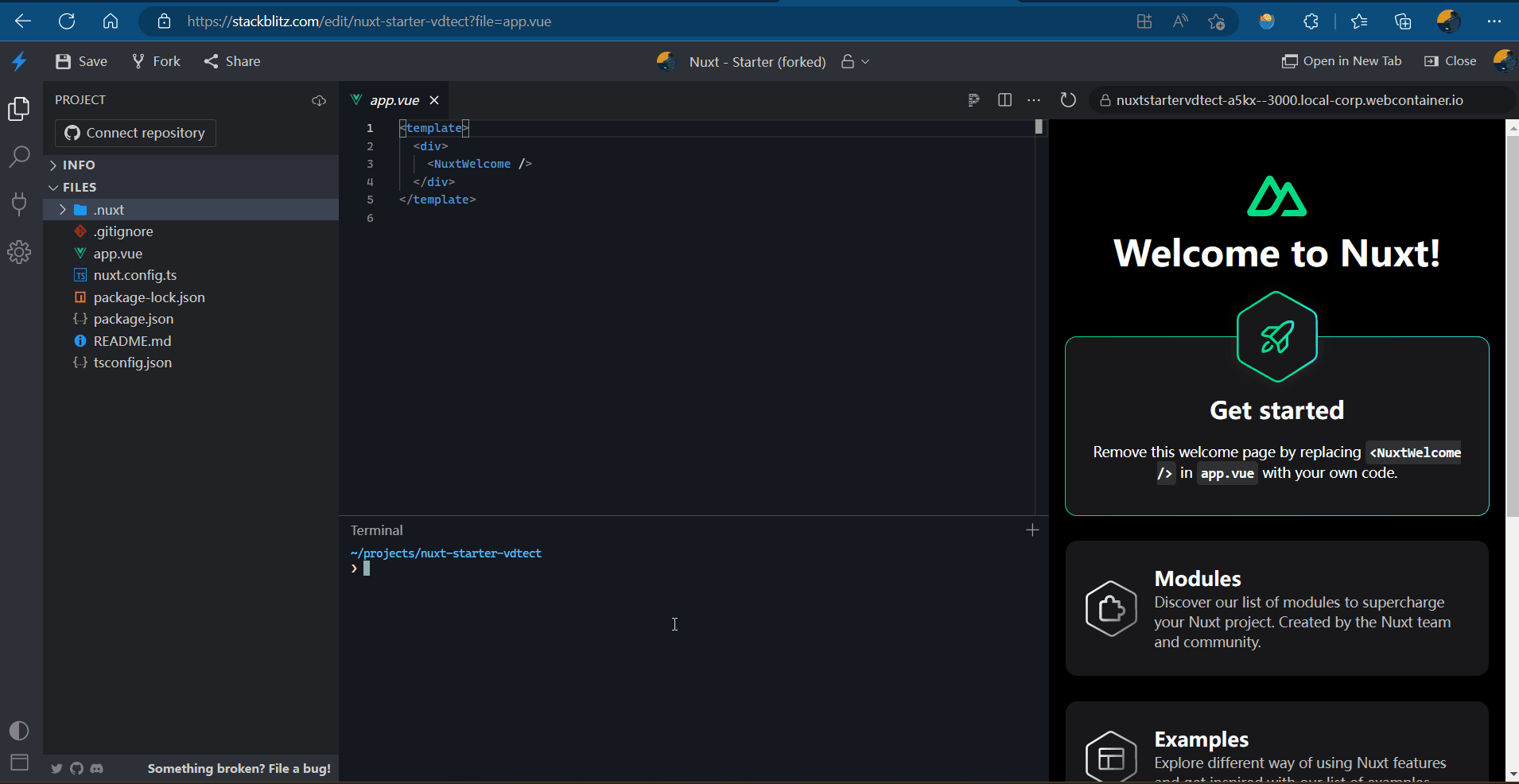Close the preview panel

tap(1450, 61)
